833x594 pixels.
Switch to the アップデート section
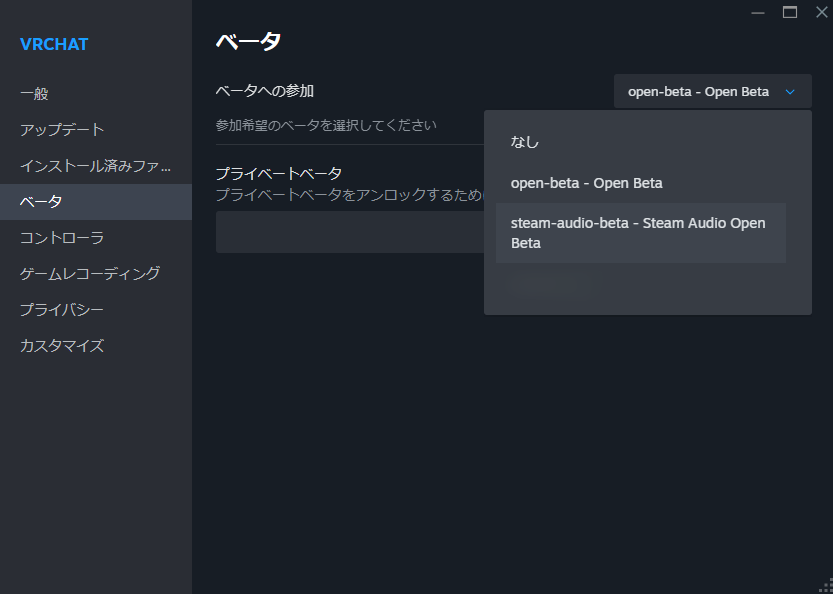coord(62,130)
